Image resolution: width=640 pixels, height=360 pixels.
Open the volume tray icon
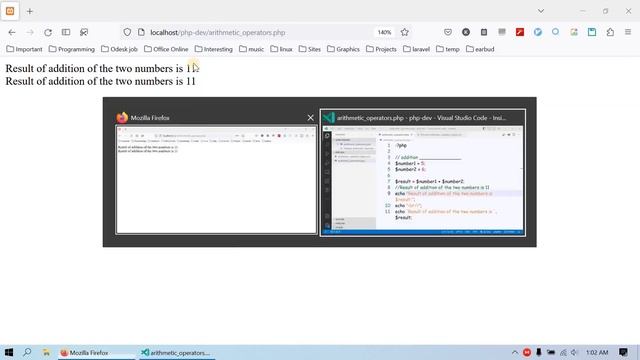click(x=574, y=352)
